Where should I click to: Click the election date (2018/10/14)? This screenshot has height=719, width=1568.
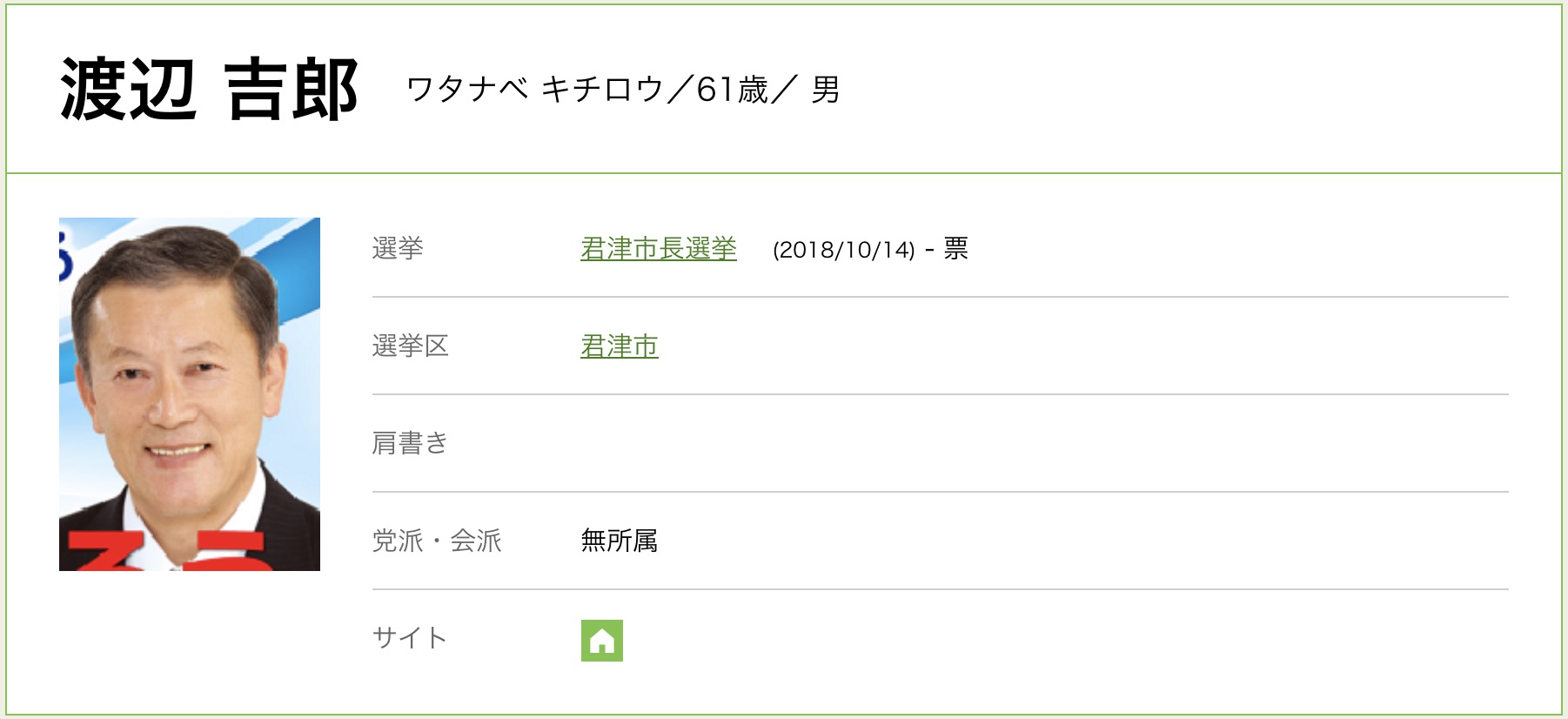tap(843, 250)
